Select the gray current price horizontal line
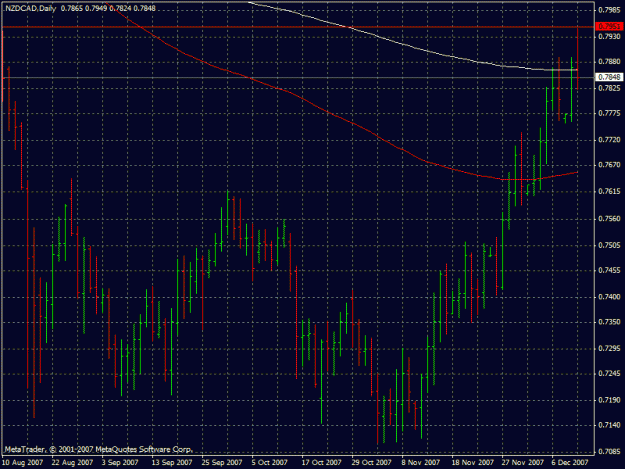Image resolution: width=625 pixels, height=469 pixels. click(299, 77)
